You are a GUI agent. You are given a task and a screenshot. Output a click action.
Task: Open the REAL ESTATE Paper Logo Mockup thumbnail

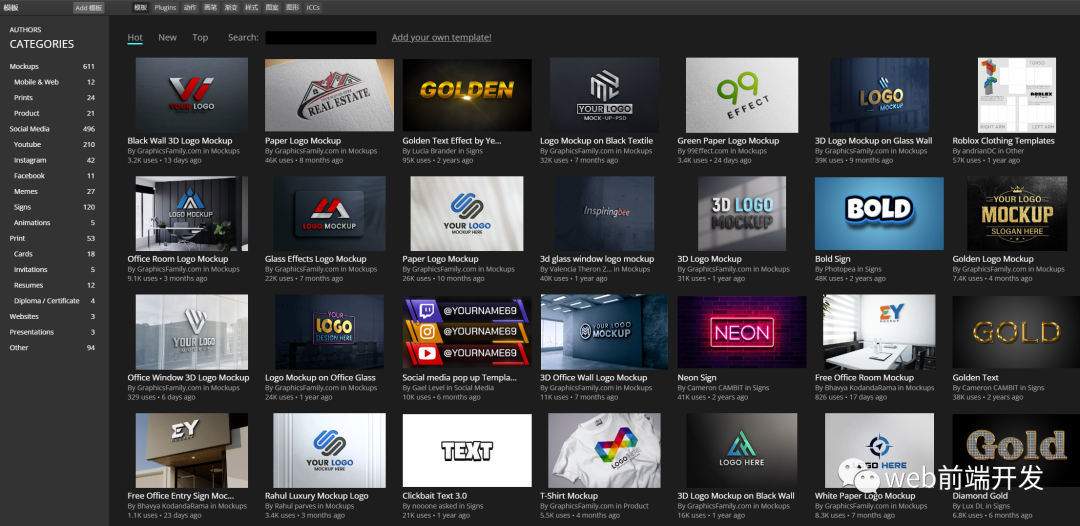click(329, 95)
